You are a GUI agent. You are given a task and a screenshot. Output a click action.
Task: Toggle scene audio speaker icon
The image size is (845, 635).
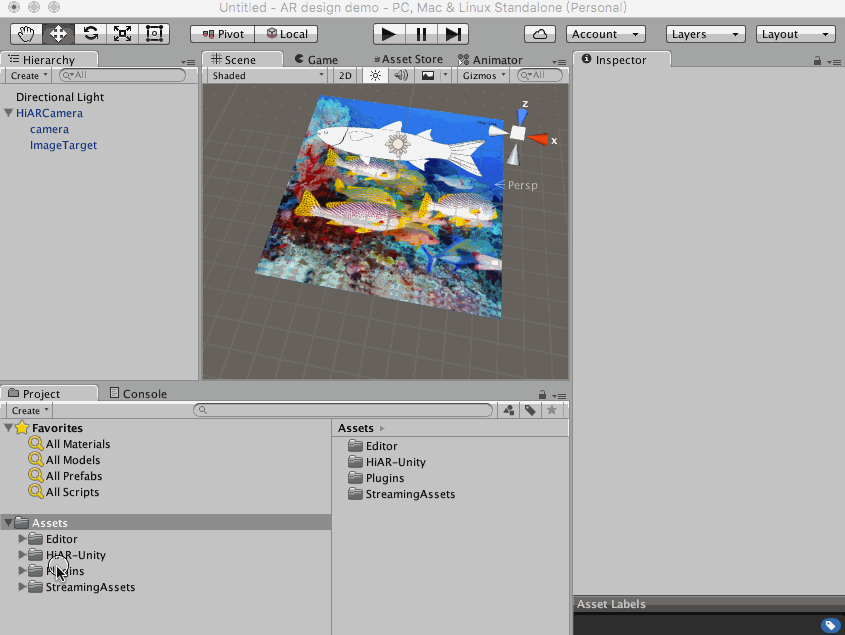[x=401, y=76]
